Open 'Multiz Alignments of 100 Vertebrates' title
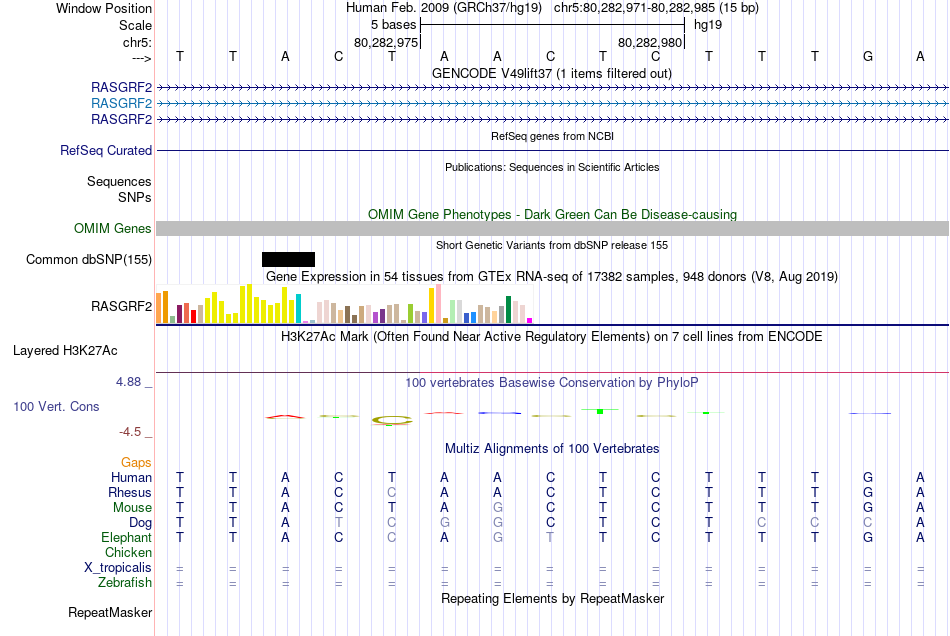The height and width of the screenshot is (636, 950). pyautogui.click(x=552, y=449)
